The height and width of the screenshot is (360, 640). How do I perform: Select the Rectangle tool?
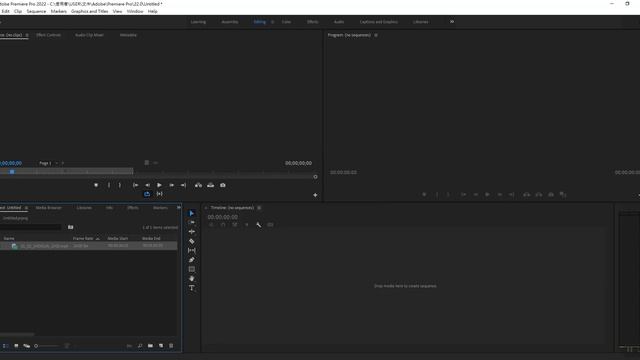point(191,269)
